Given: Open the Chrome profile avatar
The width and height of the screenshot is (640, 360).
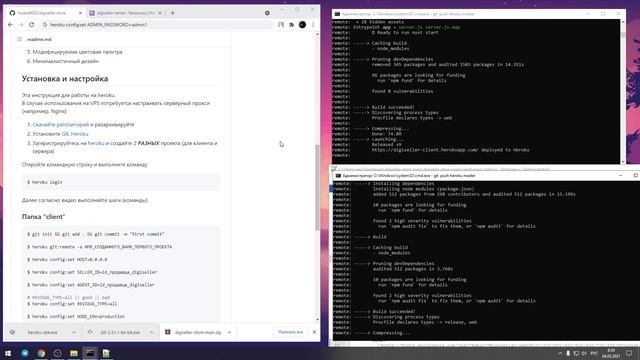Looking at the screenshot, I should [302, 25].
